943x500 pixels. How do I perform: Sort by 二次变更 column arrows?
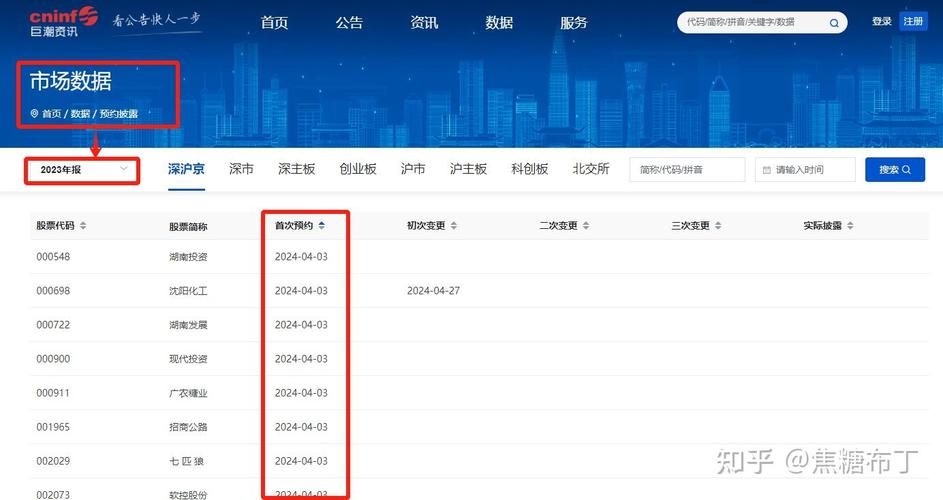tap(586, 226)
